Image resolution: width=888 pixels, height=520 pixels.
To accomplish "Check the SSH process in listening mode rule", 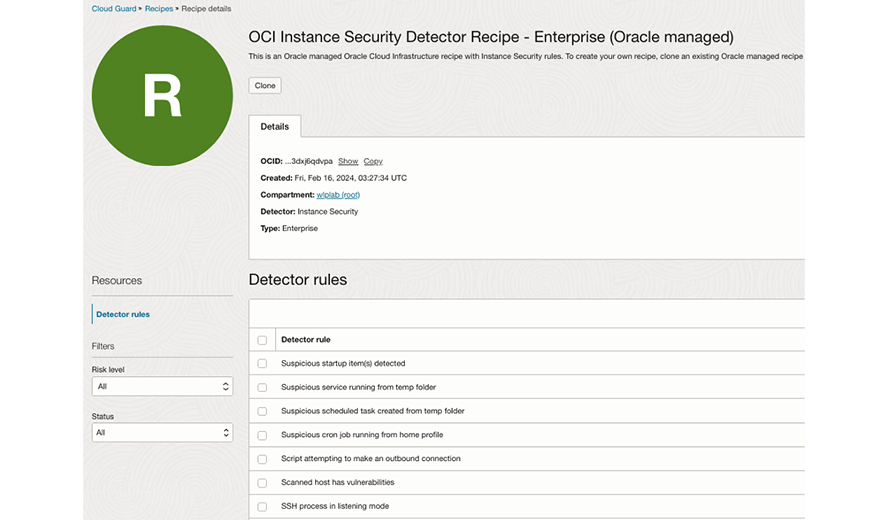I will (262, 507).
